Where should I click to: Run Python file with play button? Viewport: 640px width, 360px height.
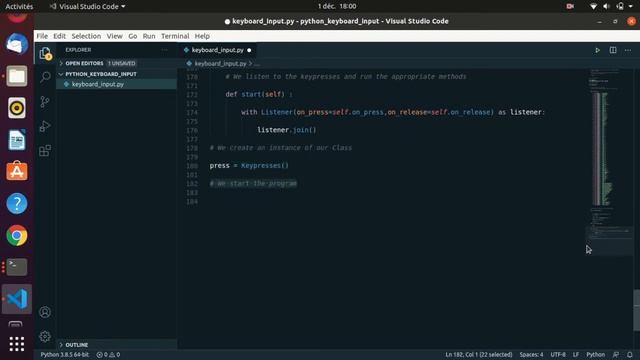point(597,50)
